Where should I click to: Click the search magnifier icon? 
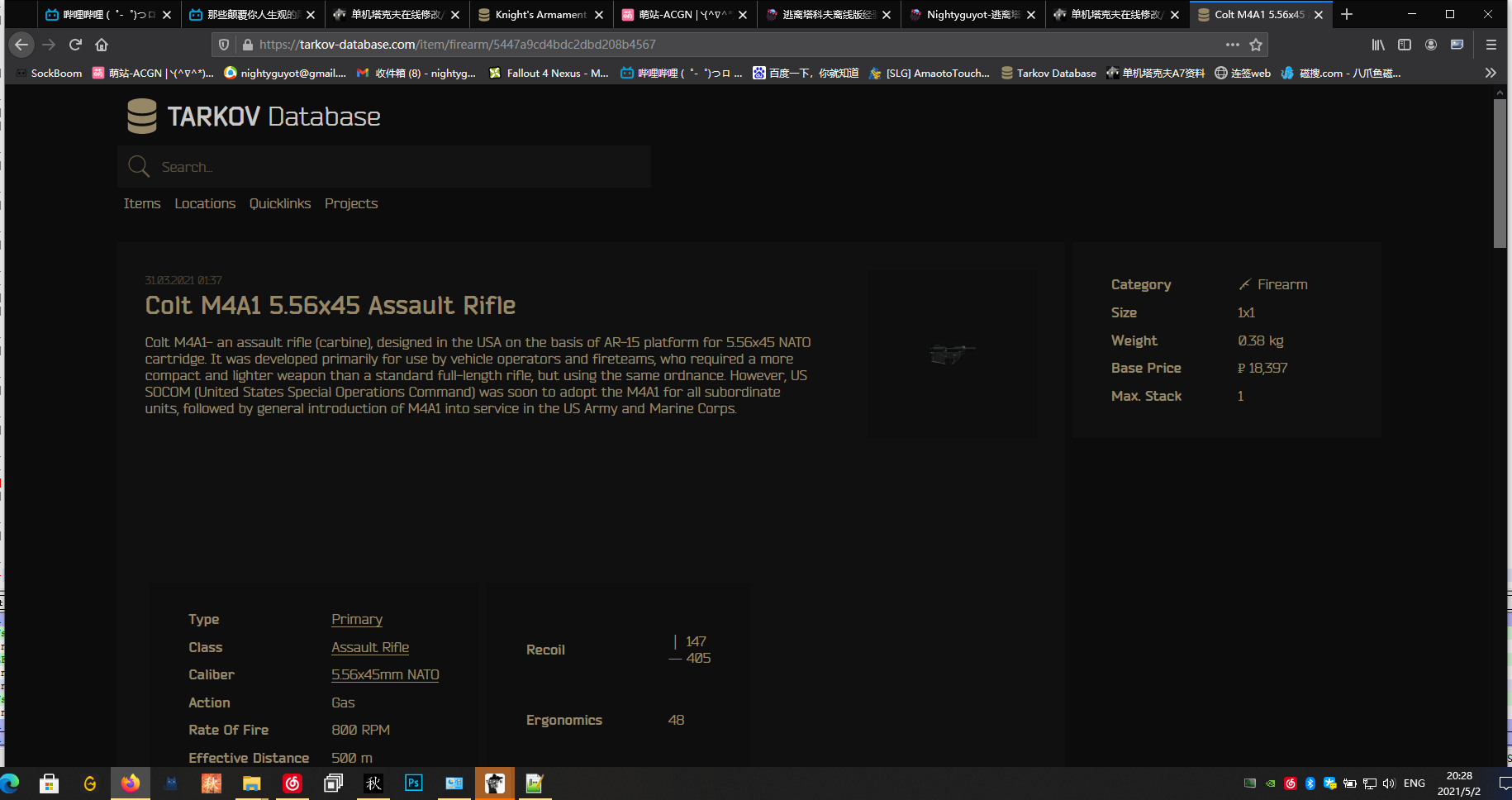click(x=139, y=167)
